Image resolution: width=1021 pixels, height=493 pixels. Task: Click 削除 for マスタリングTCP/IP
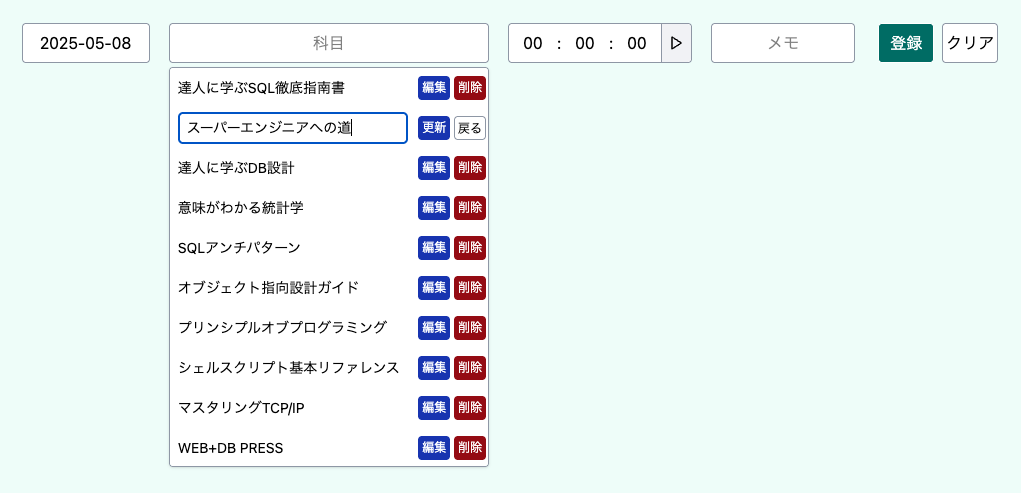coord(470,408)
